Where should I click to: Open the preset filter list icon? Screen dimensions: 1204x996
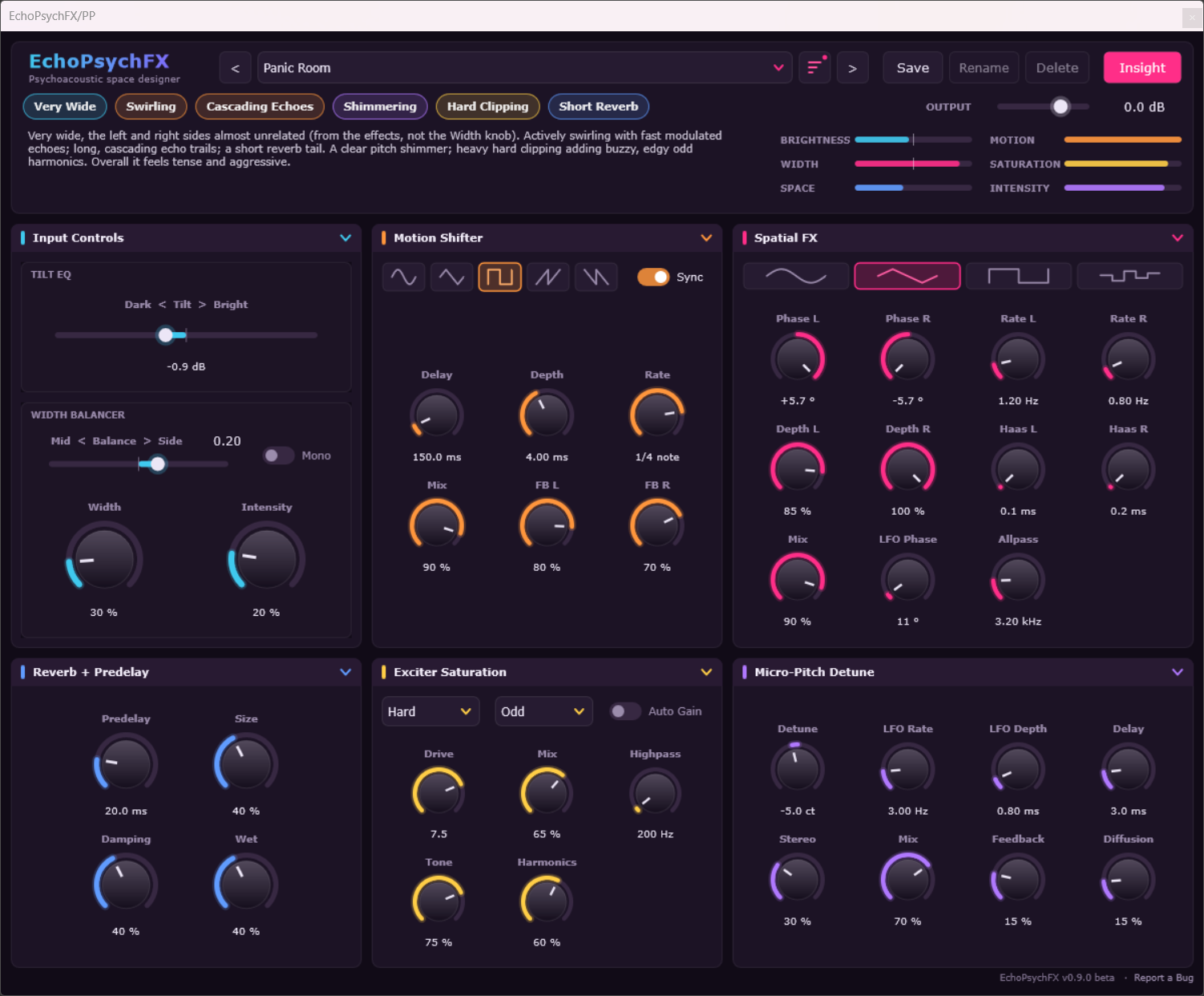tap(814, 68)
